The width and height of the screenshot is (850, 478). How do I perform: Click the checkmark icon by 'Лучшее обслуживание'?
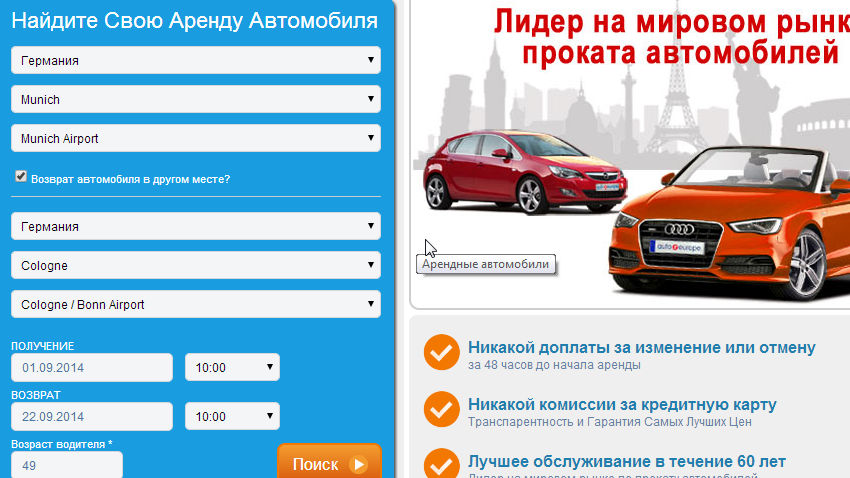point(442,463)
